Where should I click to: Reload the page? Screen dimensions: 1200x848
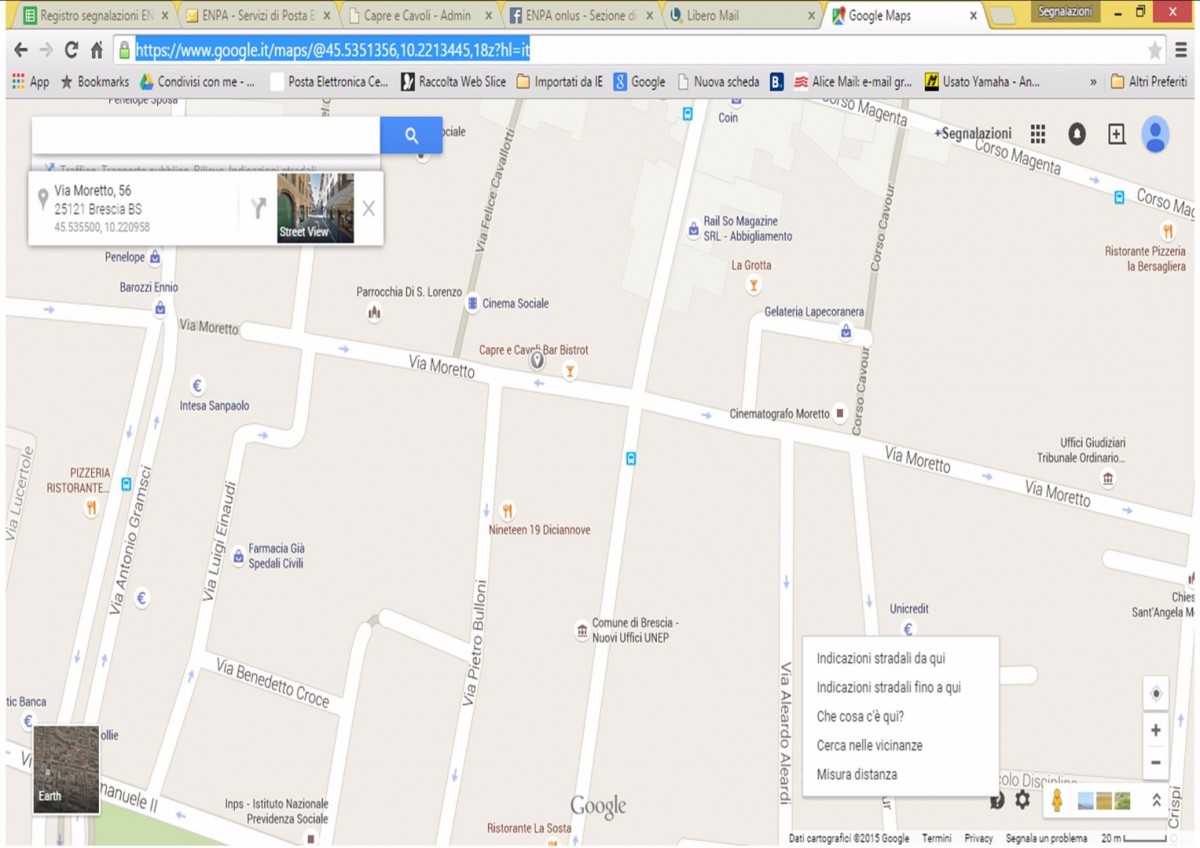pyautogui.click(x=71, y=50)
